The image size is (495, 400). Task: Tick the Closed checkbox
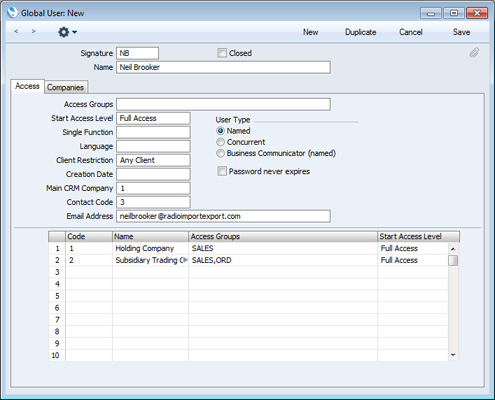(222, 53)
